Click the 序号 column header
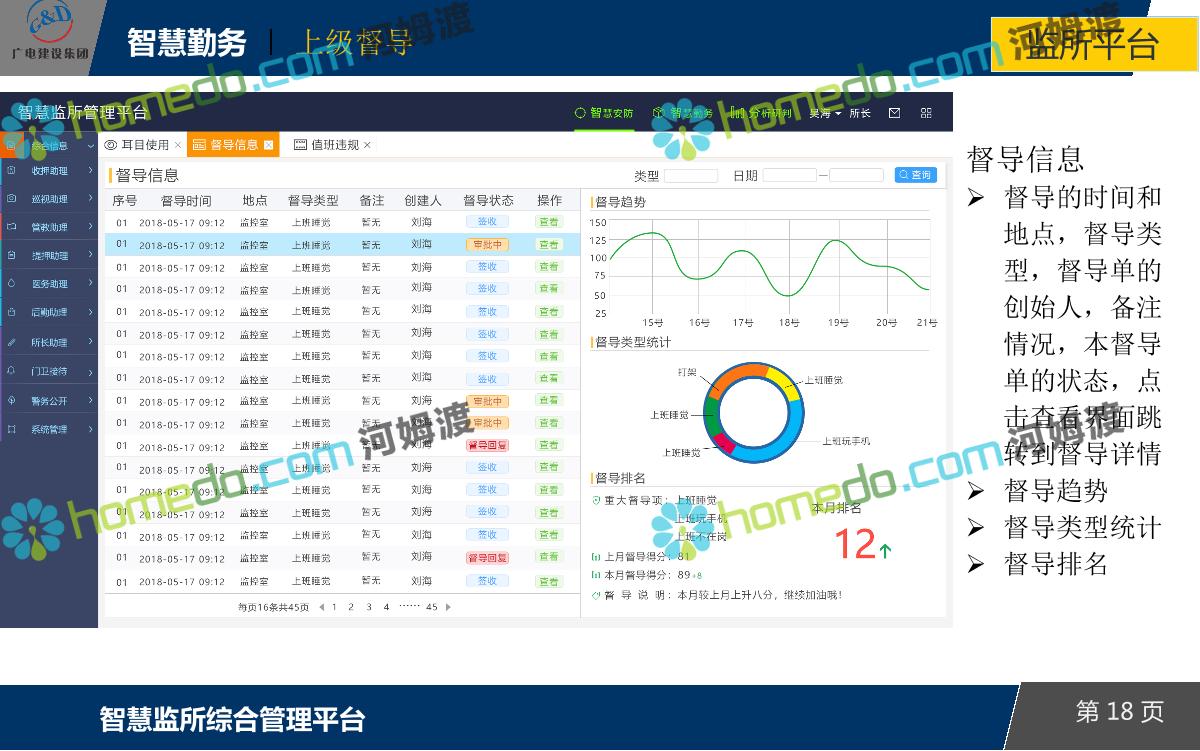The width and height of the screenshot is (1200, 751). click(x=124, y=200)
